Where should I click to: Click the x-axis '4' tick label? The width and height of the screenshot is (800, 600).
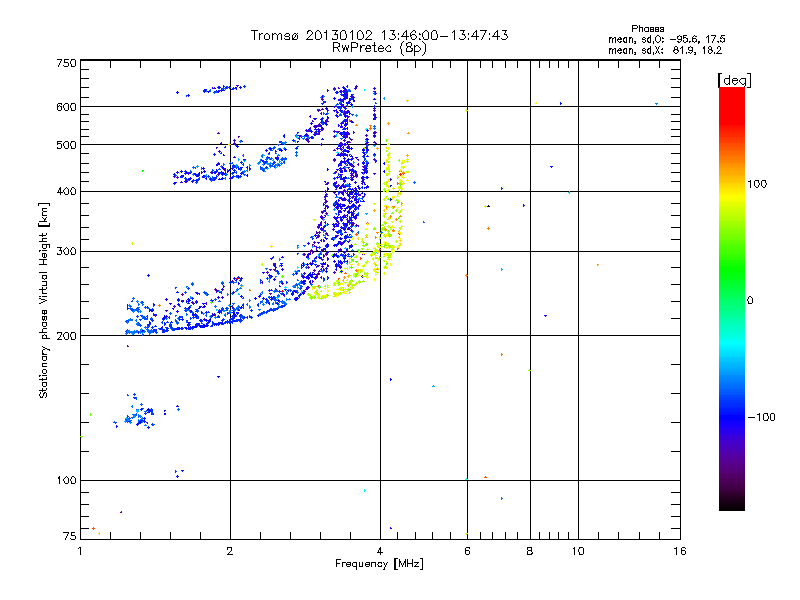(380, 551)
